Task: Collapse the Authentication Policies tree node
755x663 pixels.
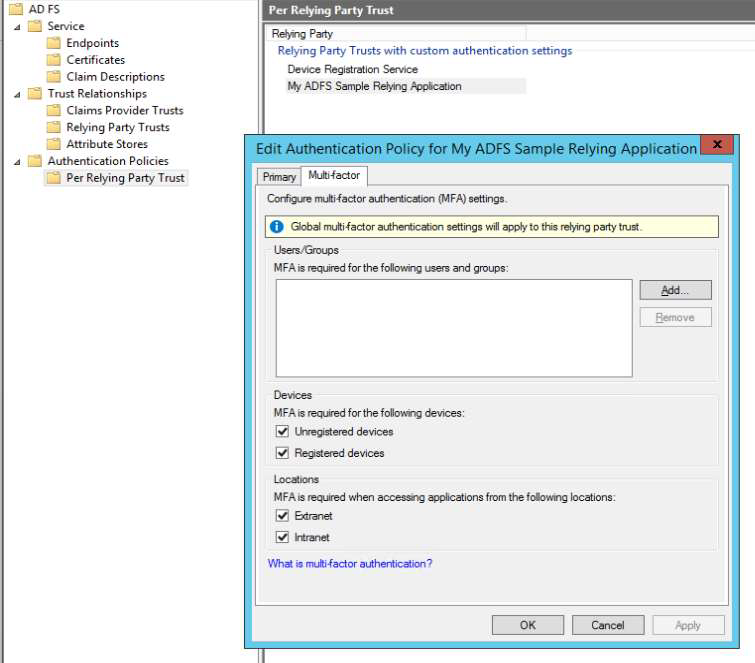Action: (17, 162)
